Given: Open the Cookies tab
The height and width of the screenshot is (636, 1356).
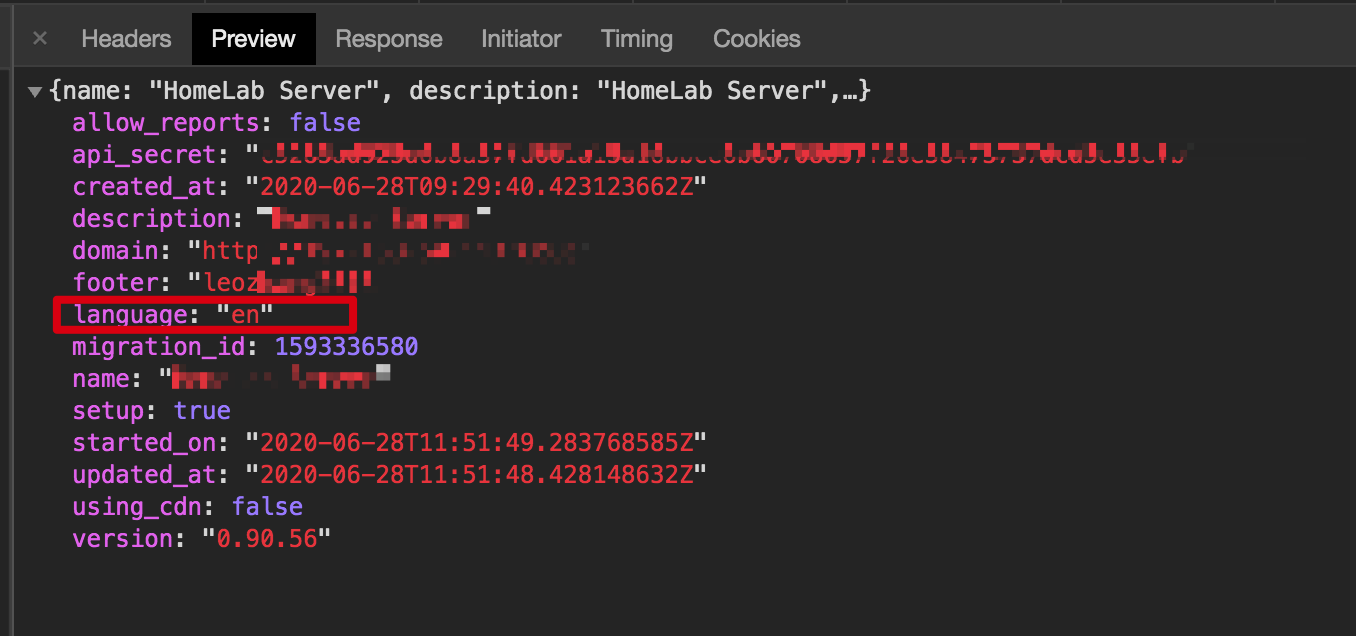Looking at the screenshot, I should (x=756, y=38).
